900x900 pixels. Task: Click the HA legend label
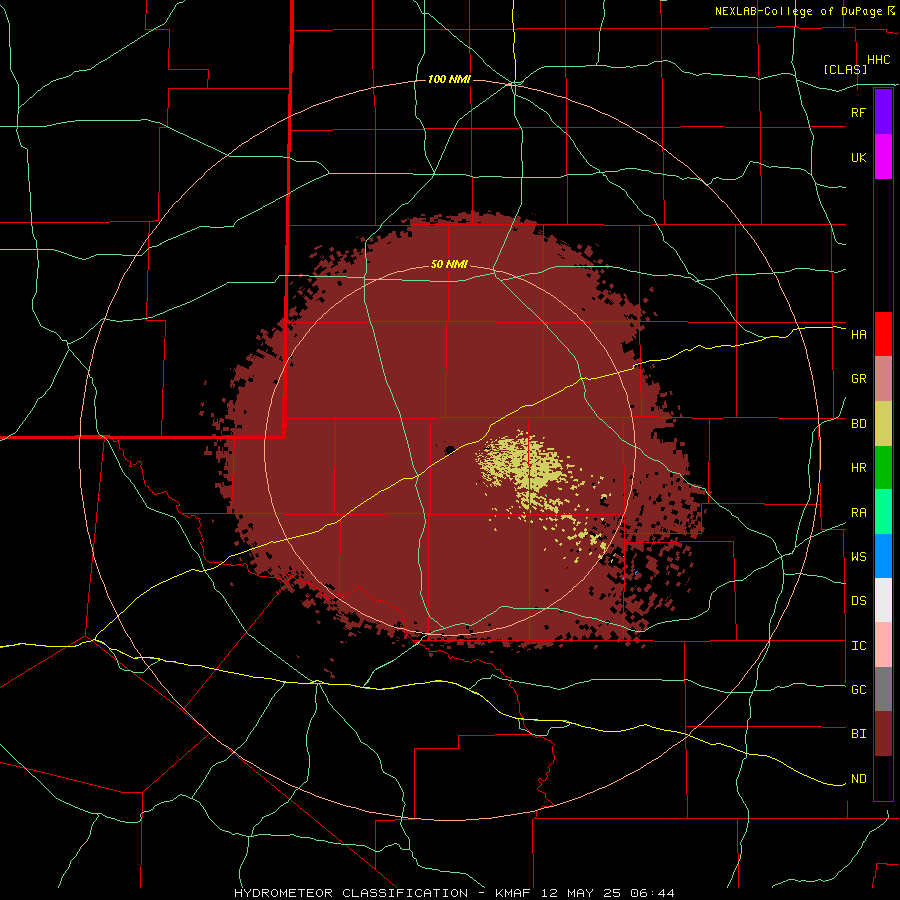858,334
